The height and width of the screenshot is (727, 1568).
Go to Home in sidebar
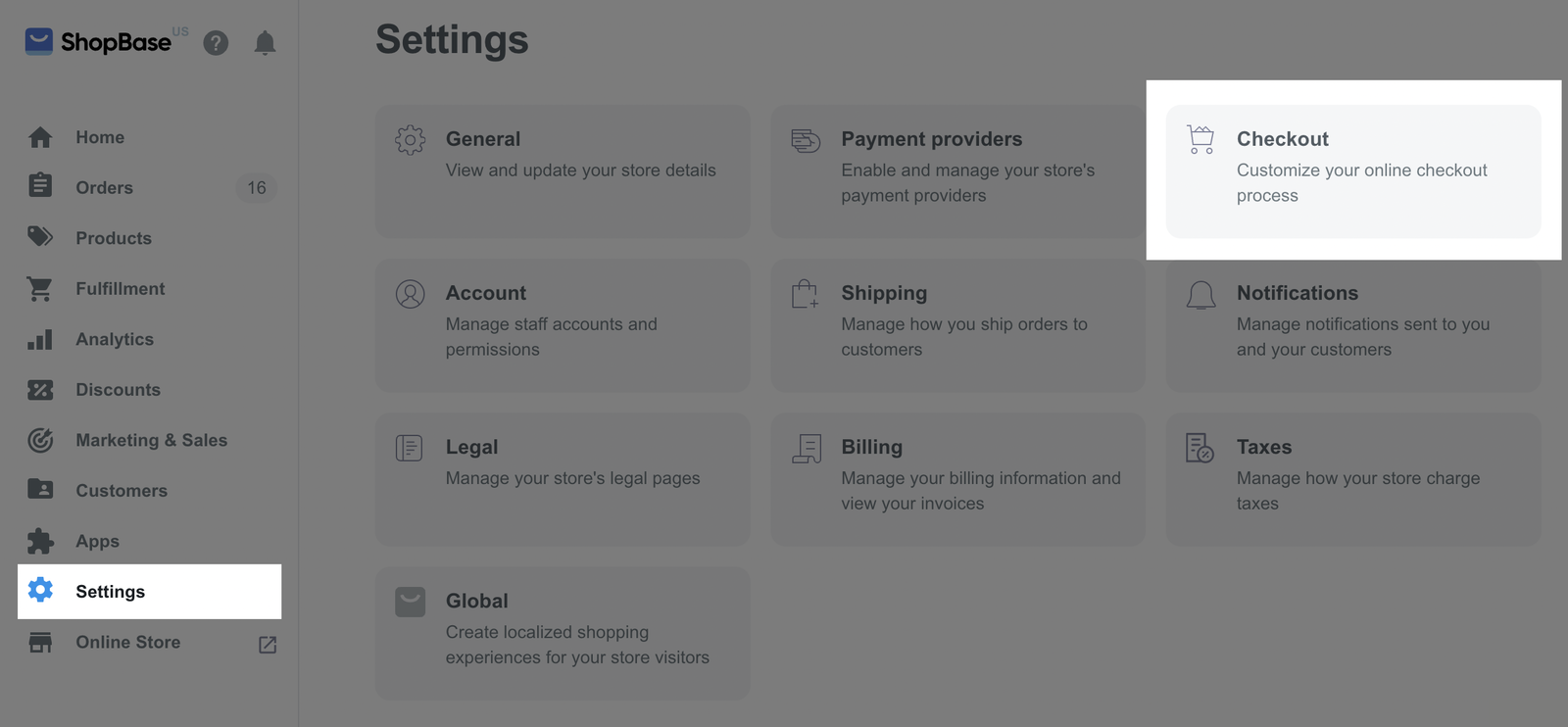point(100,137)
